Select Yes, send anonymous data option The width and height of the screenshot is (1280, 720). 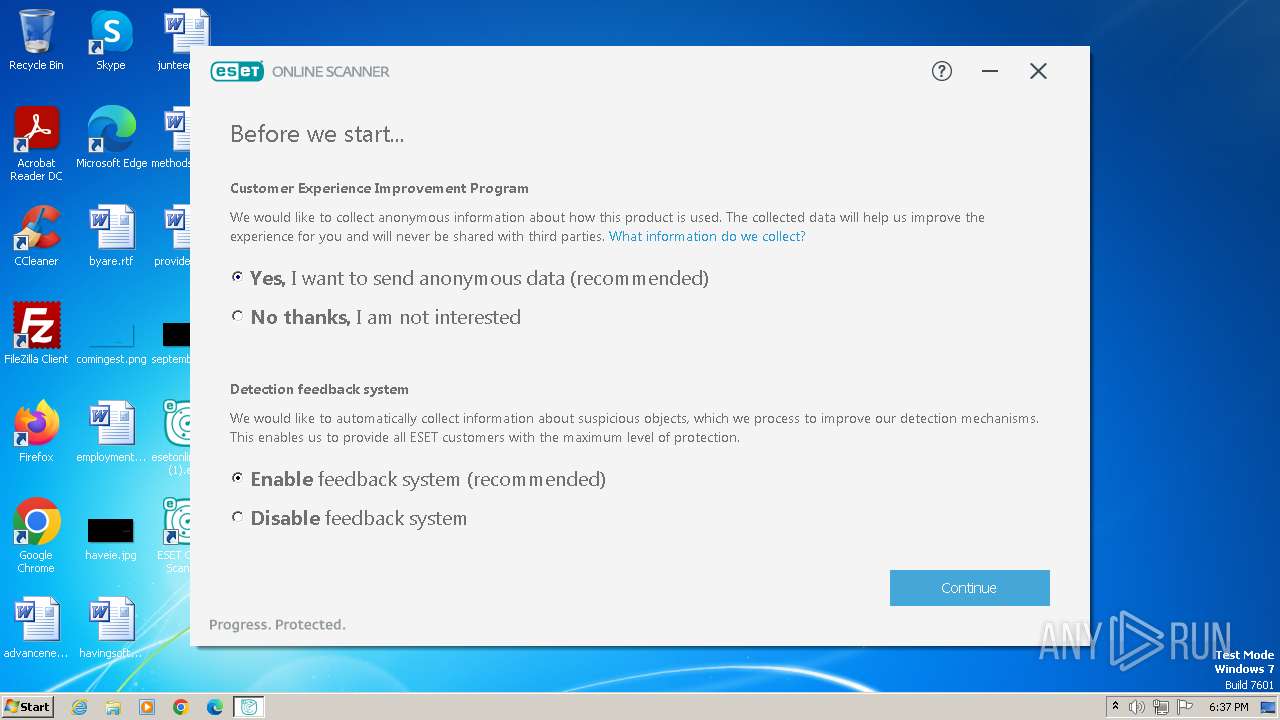(x=237, y=277)
